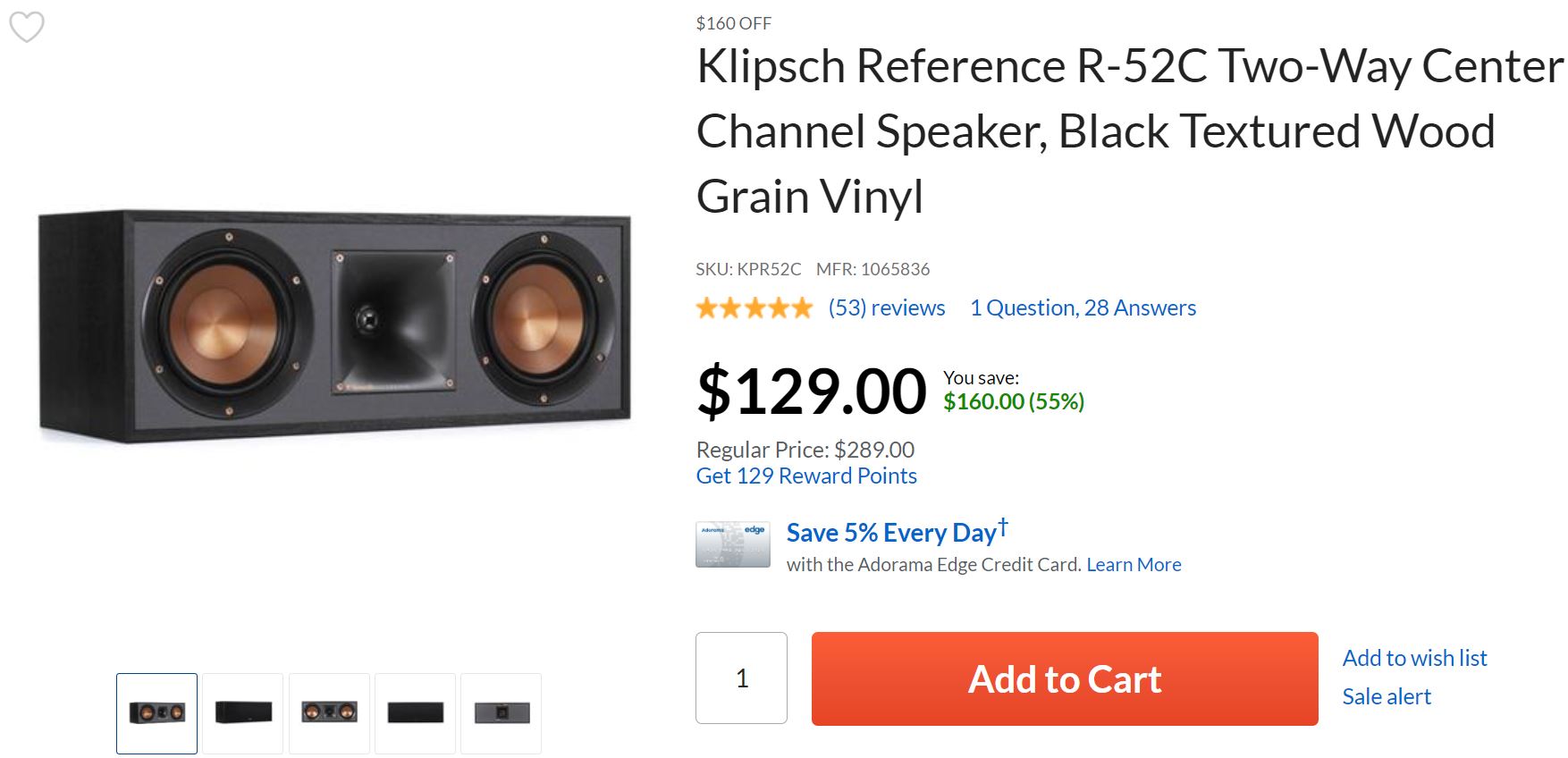Click the $129.00 sale price
This screenshot has height=758, width=1568.
click(x=811, y=392)
